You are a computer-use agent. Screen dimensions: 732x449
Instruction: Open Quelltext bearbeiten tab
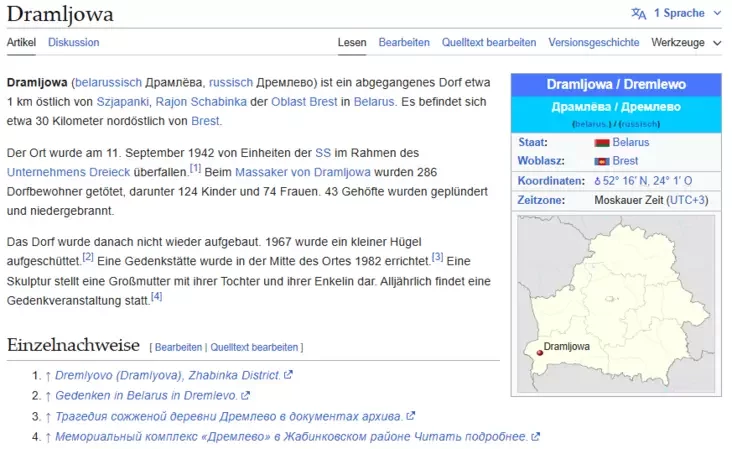pos(489,42)
